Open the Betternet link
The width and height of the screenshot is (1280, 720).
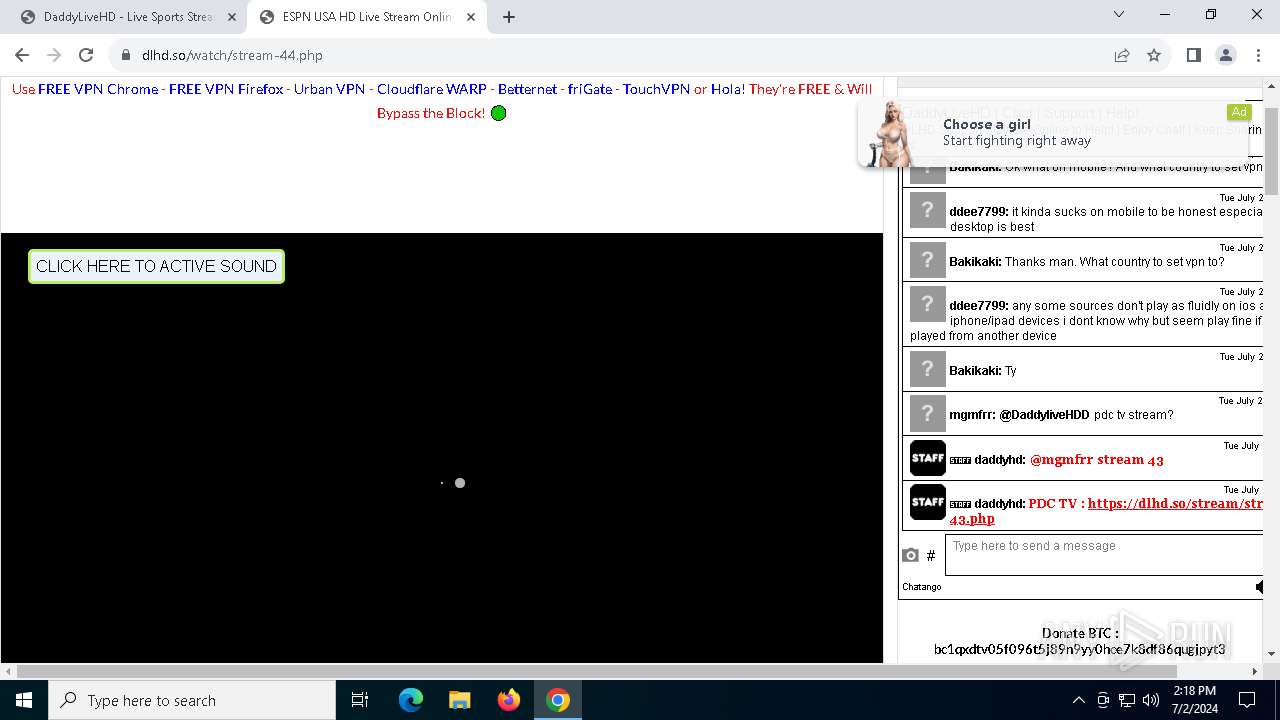[x=527, y=89]
